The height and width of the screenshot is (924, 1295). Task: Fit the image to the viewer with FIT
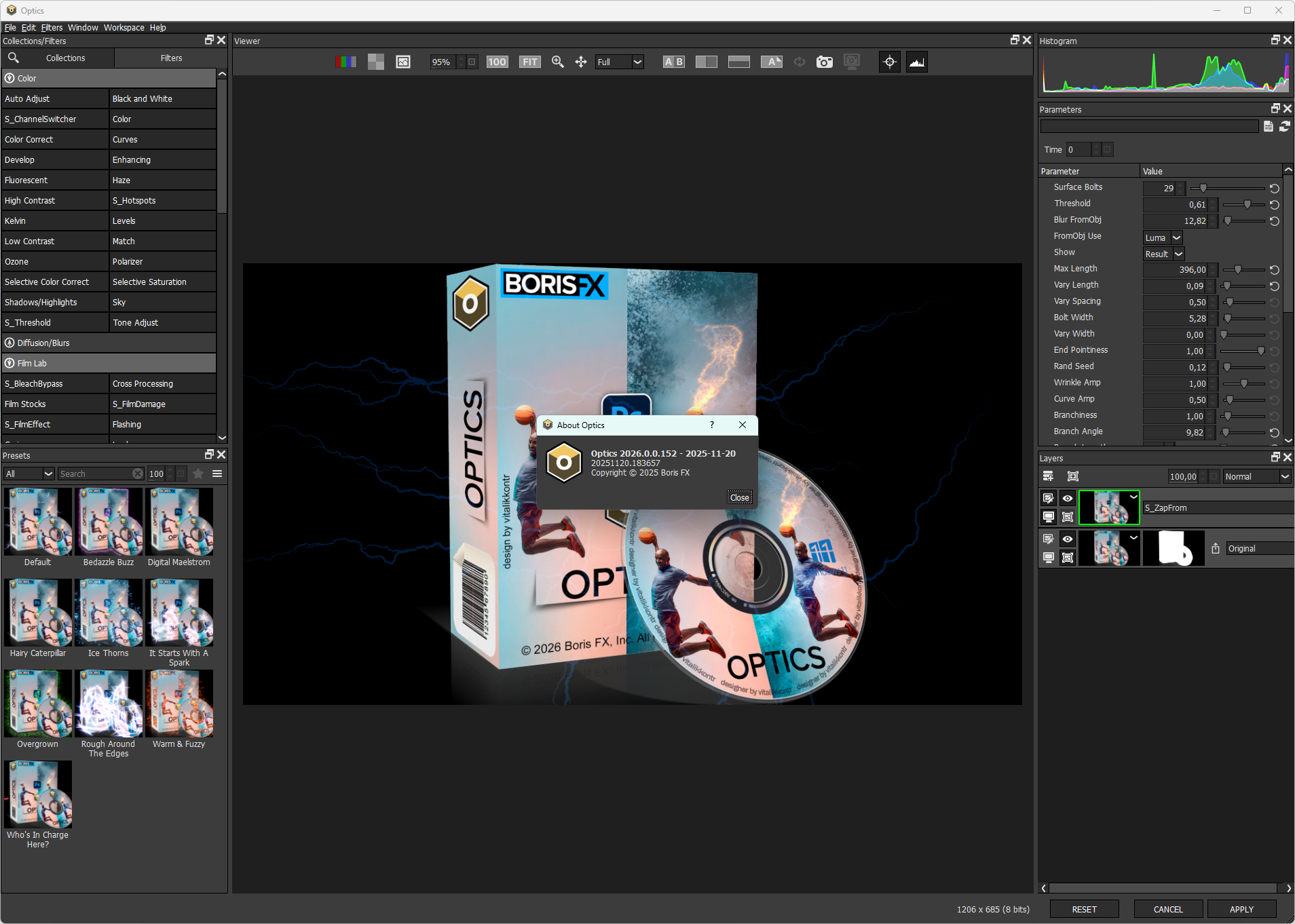(530, 62)
